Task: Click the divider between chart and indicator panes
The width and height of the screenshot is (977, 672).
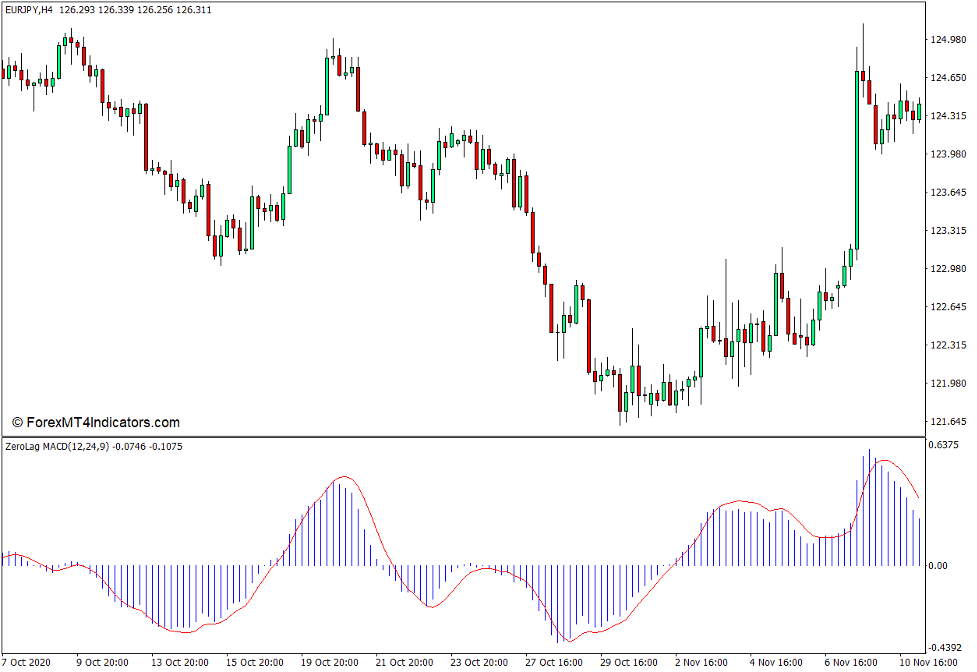Action: coord(480,436)
